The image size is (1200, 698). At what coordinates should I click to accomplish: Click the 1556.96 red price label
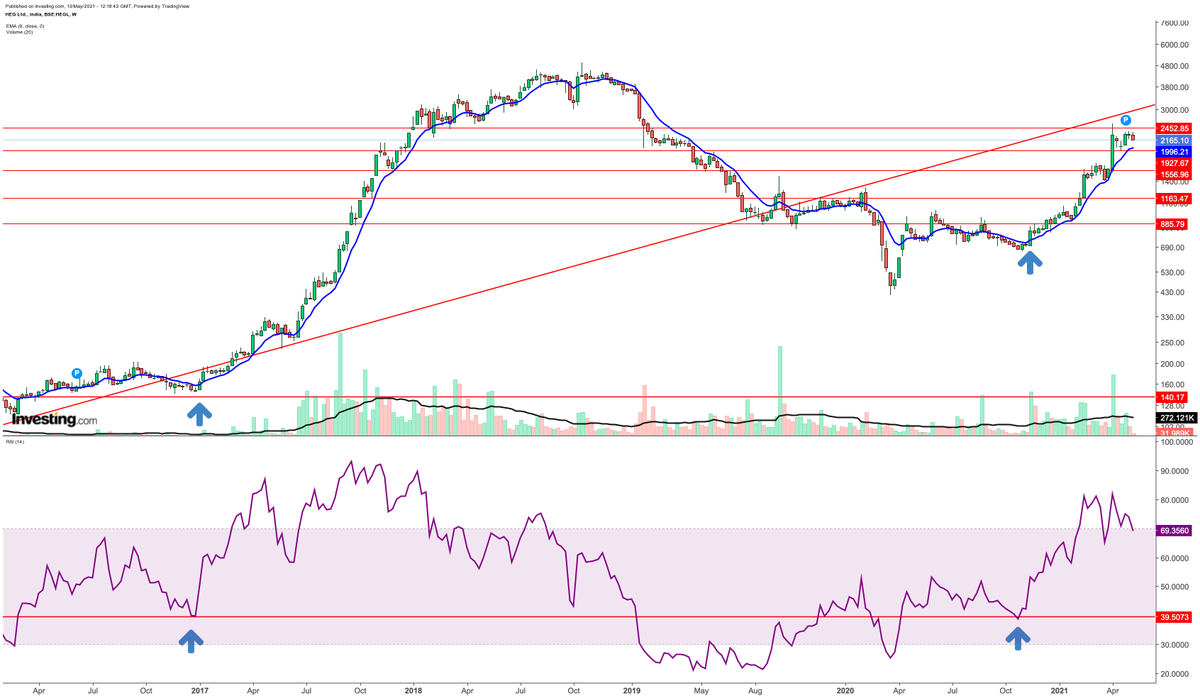(1173, 174)
